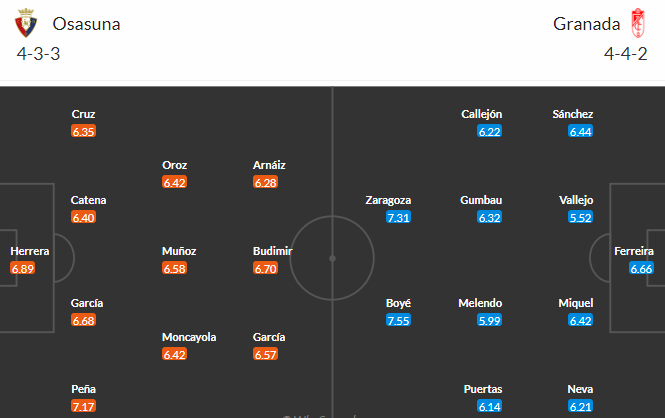Select Boyé's 7.55 rating badge
Screen dimensions: 665x418
tap(398, 320)
